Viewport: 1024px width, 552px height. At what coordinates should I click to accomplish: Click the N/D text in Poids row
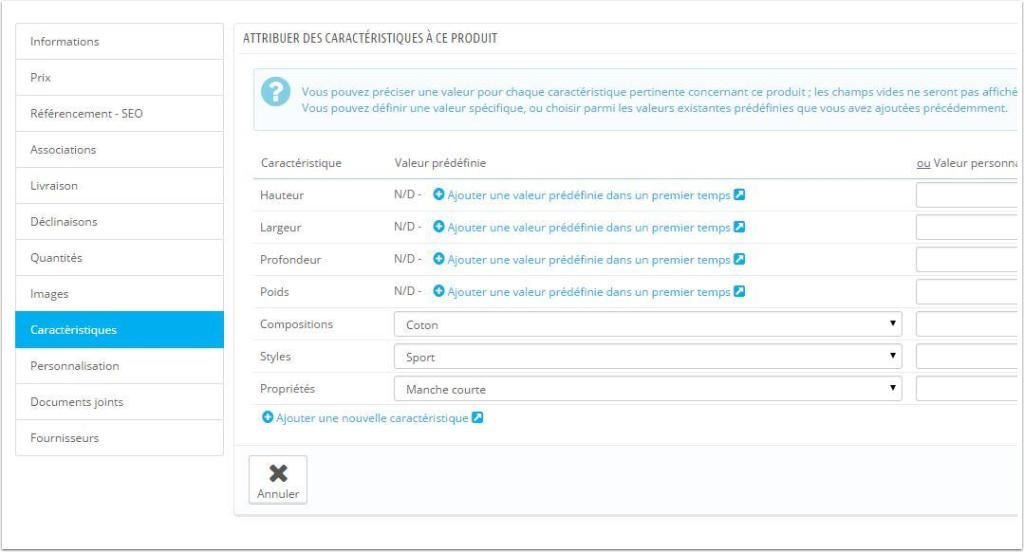(x=404, y=291)
